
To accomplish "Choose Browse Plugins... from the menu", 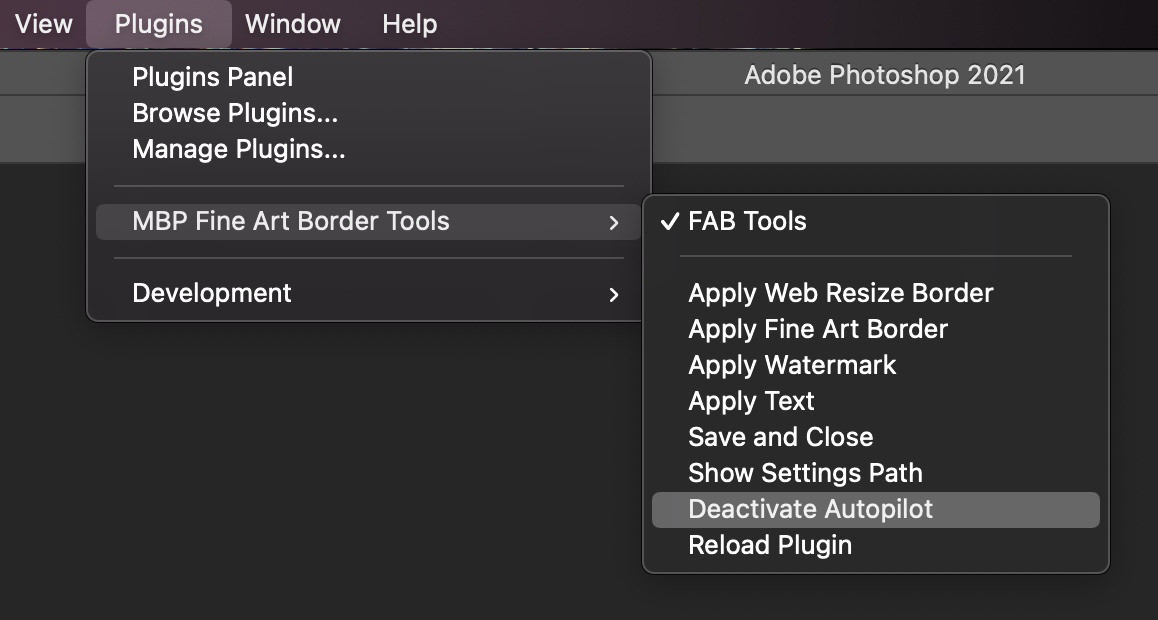I will tap(235, 113).
